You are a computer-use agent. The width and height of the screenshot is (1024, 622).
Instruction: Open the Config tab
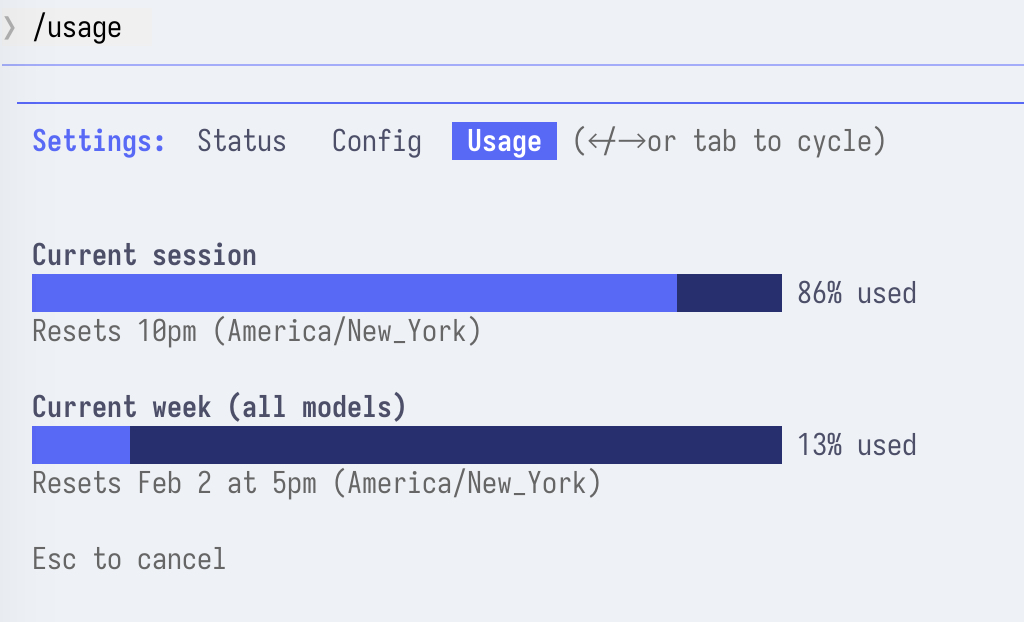click(x=376, y=141)
